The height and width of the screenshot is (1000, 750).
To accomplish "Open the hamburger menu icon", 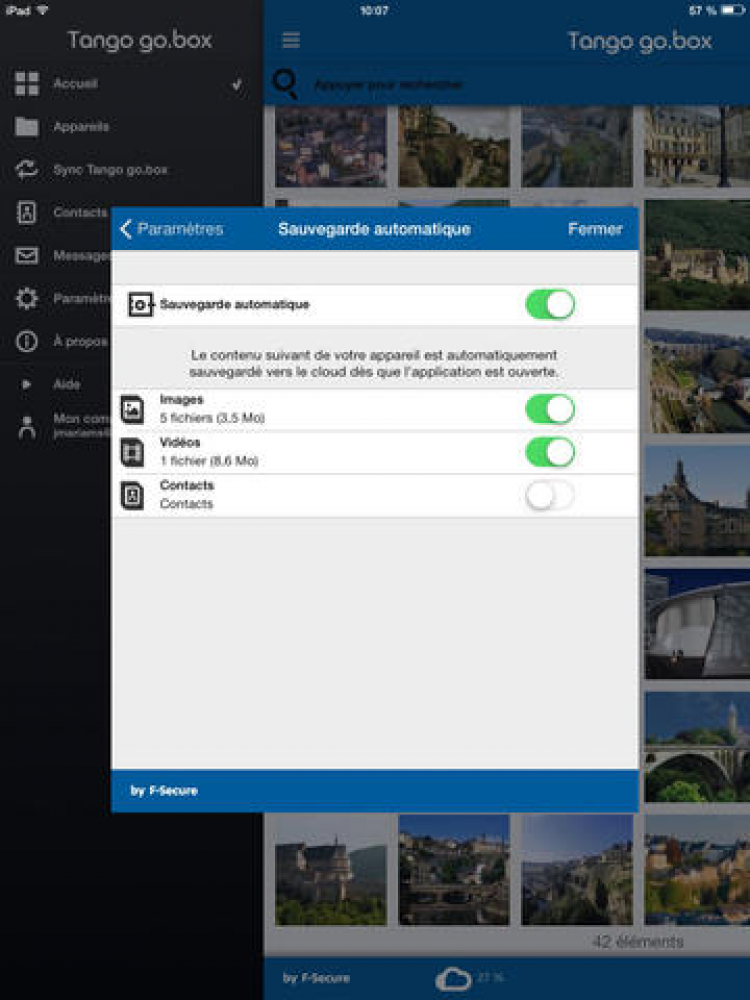I will point(291,40).
